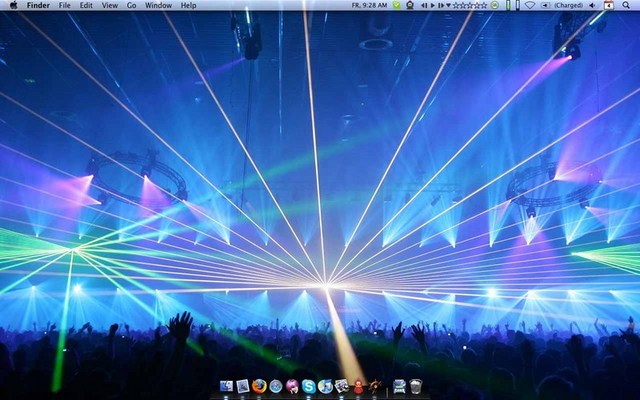Launch Skype from the Dock

(x=309, y=386)
